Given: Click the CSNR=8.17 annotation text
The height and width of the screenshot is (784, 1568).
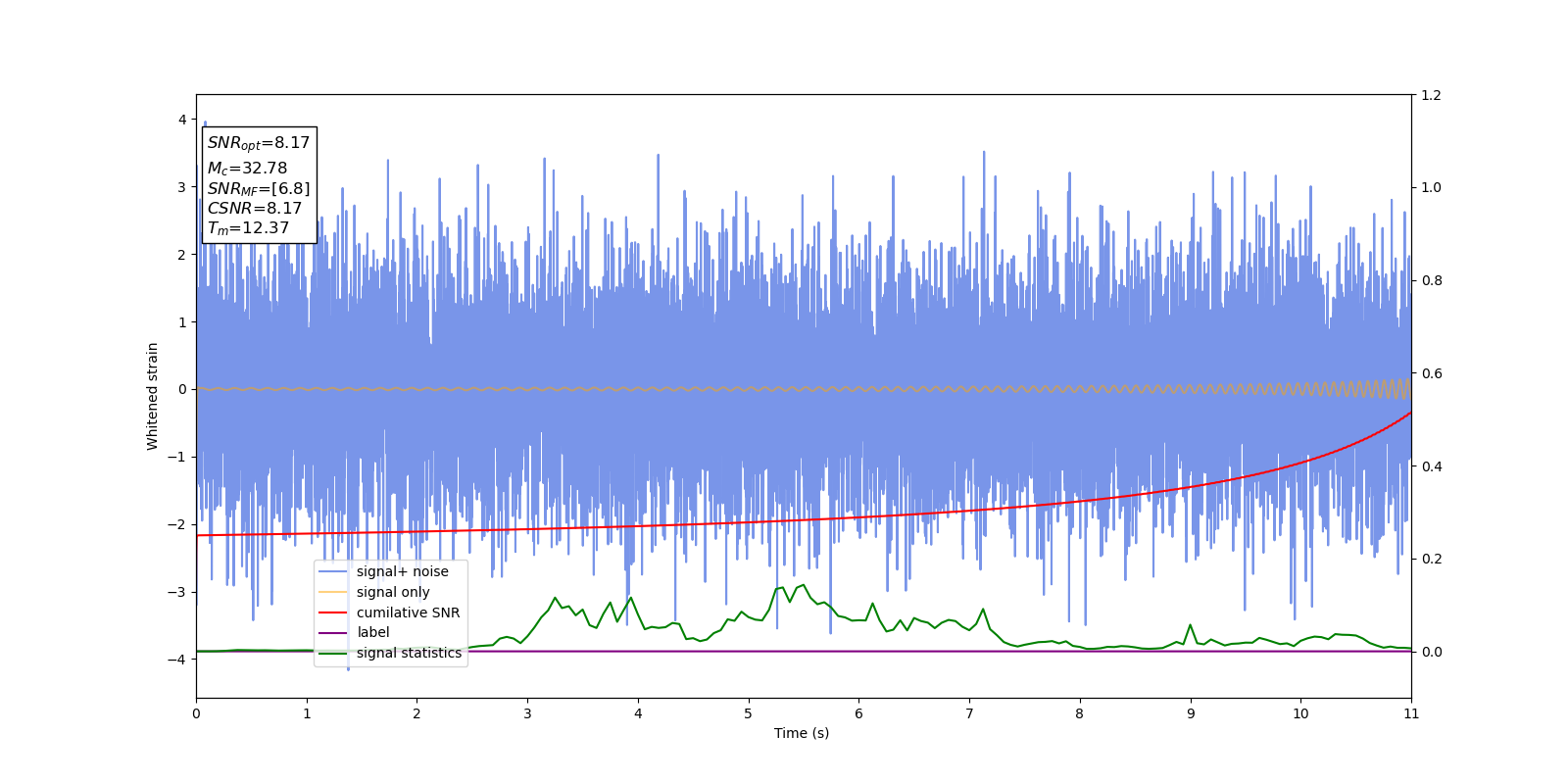Looking at the screenshot, I should click(x=254, y=209).
